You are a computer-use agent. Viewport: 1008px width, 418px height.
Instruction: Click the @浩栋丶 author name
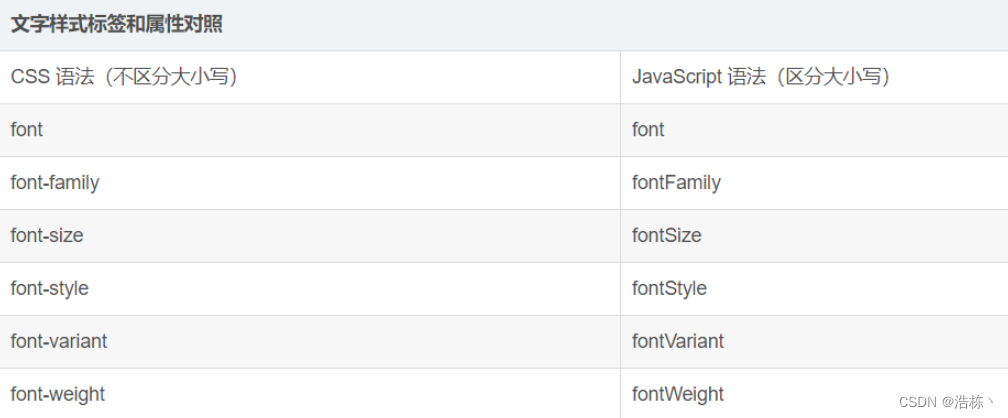click(968, 402)
